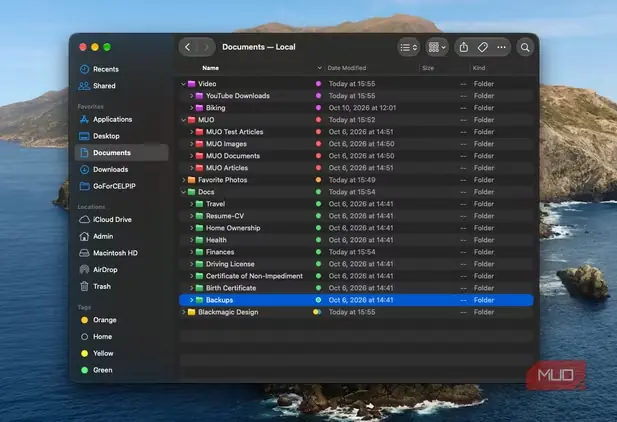Click the yellow-blue tag dots on Blackmagic Design

tap(317, 312)
